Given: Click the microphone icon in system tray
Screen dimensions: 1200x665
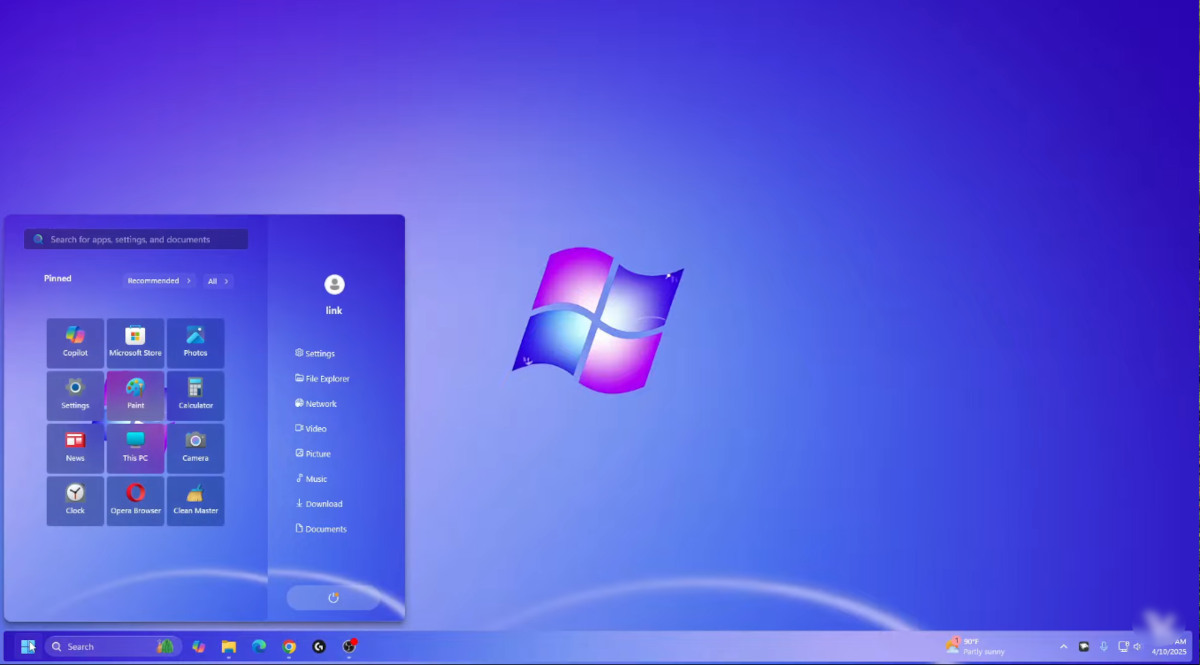Looking at the screenshot, I should click(x=1104, y=647).
